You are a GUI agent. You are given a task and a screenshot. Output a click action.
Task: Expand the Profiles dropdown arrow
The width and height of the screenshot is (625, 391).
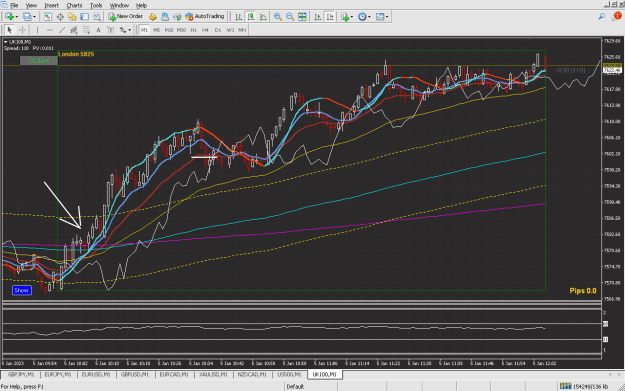[34, 17]
